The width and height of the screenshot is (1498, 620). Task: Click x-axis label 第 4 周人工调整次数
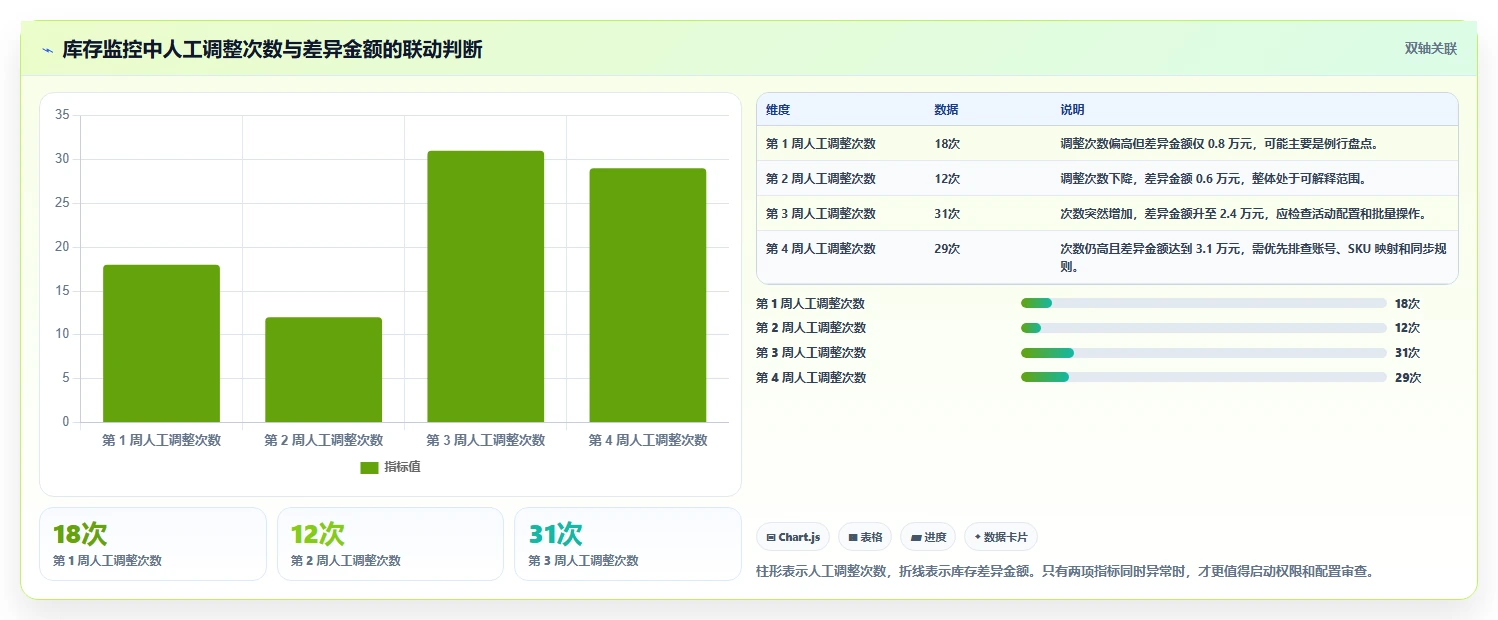point(647,440)
